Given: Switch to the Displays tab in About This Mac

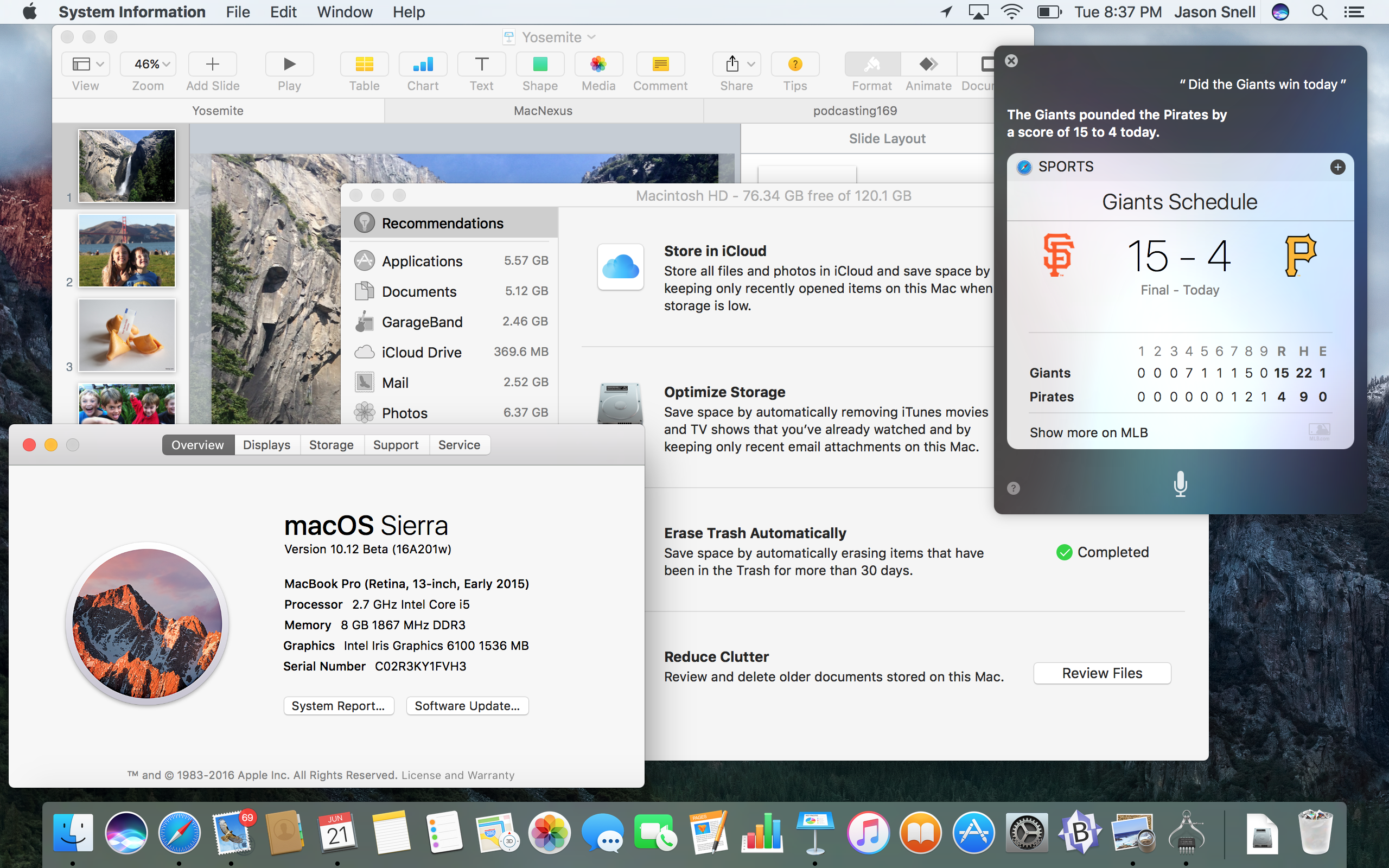Looking at the screenshot, I should click(x=265, y=444).
